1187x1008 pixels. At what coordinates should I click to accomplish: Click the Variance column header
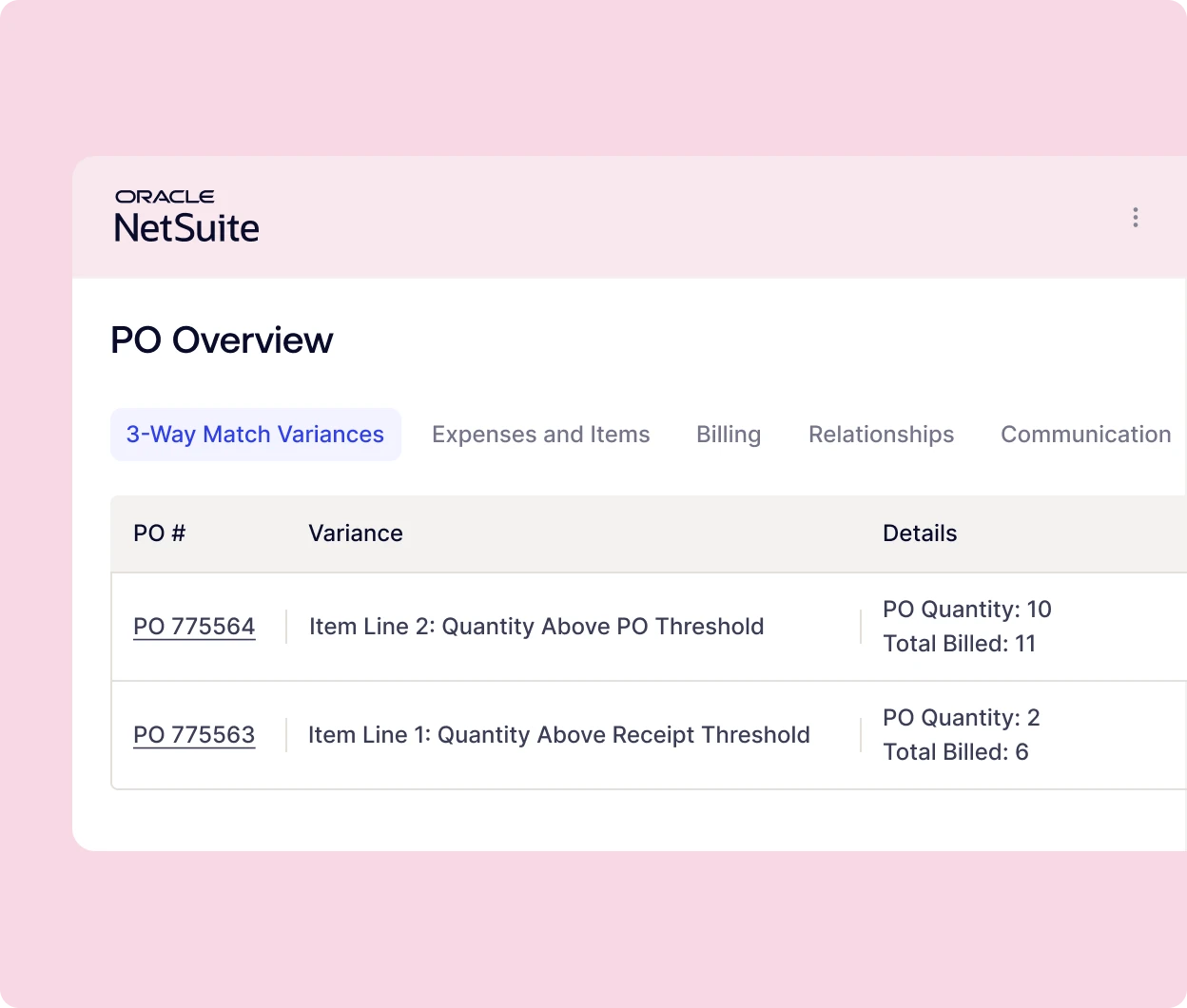[355, 533]
